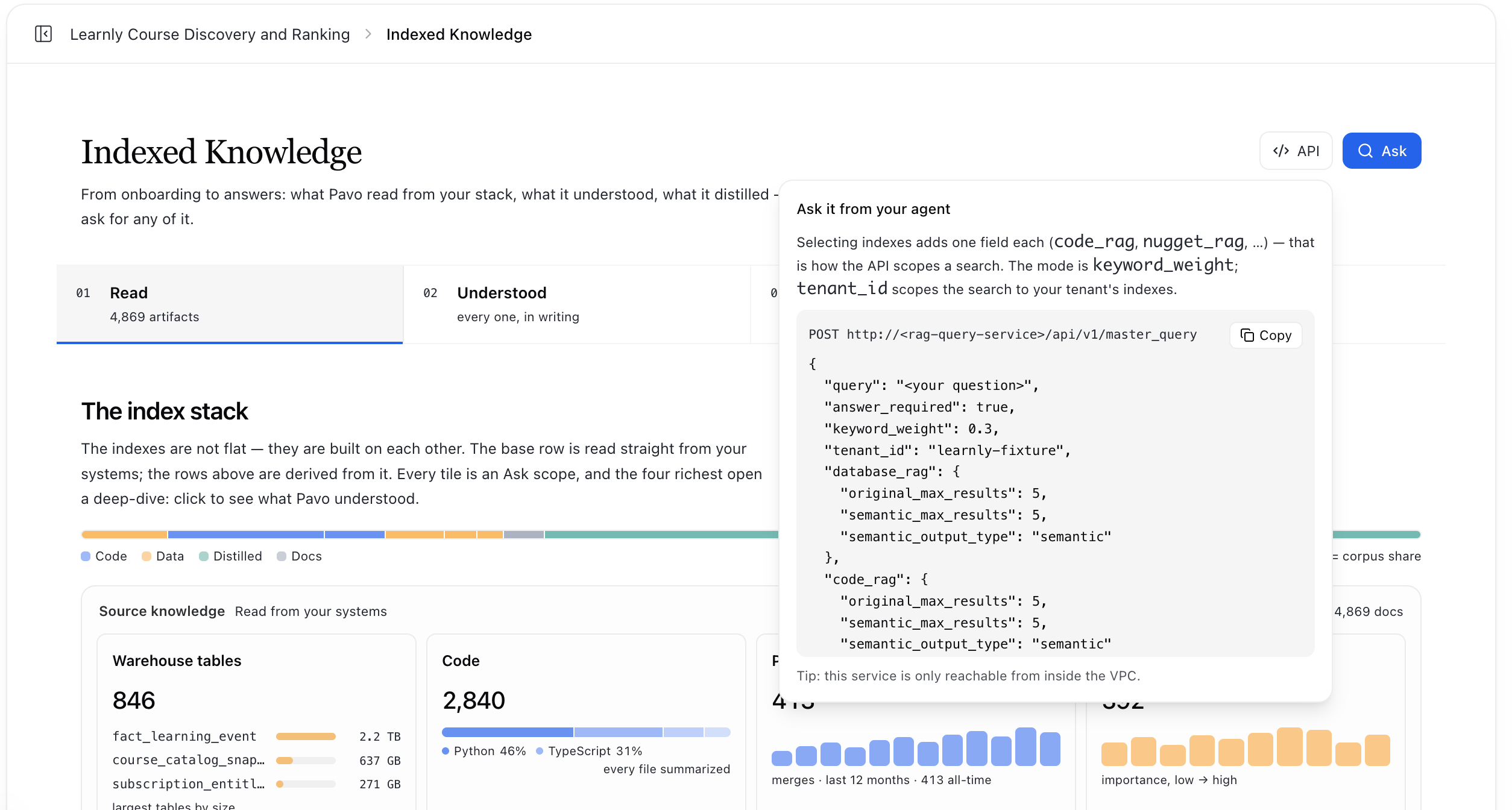Click the 637 GB size value
This screenshot has height=810, width=1512.
coord(380,761)
